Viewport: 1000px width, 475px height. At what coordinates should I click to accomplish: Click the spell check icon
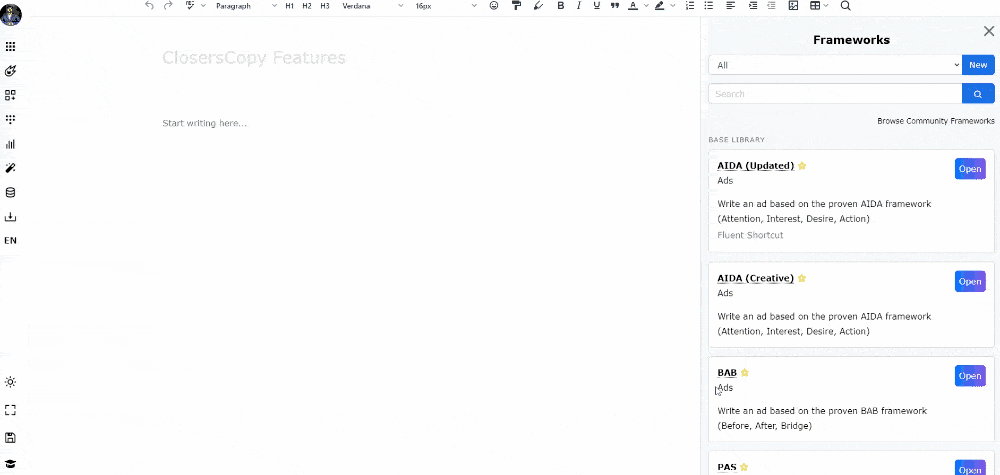190,6
